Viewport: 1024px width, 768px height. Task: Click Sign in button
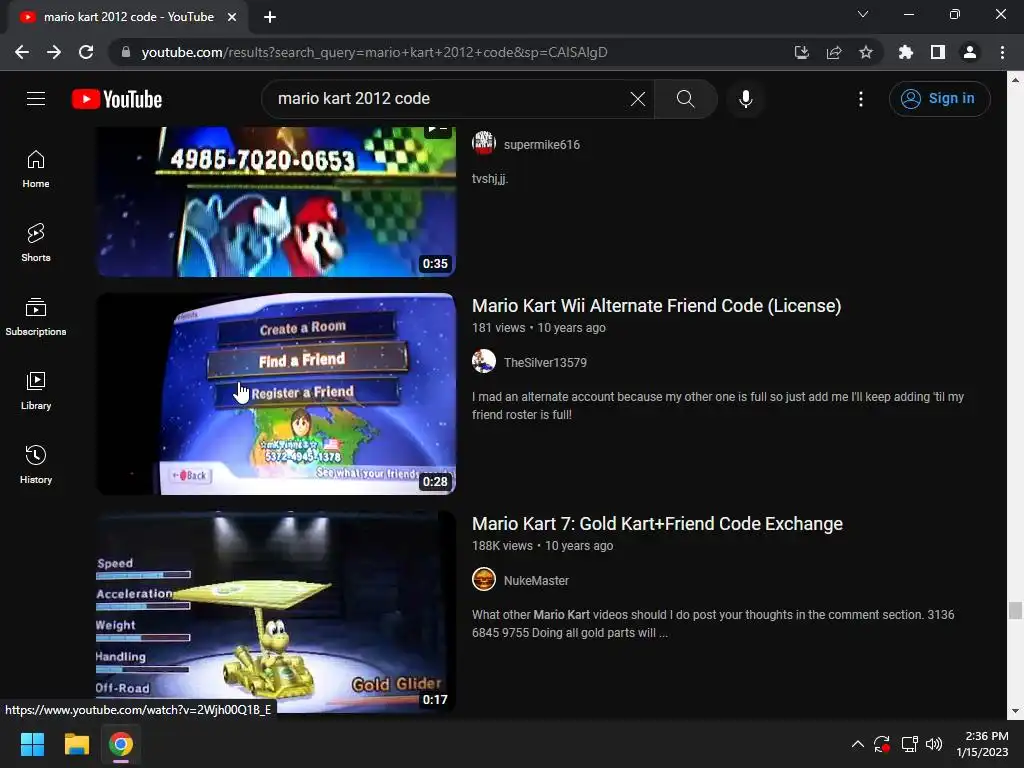pos(939,99)
